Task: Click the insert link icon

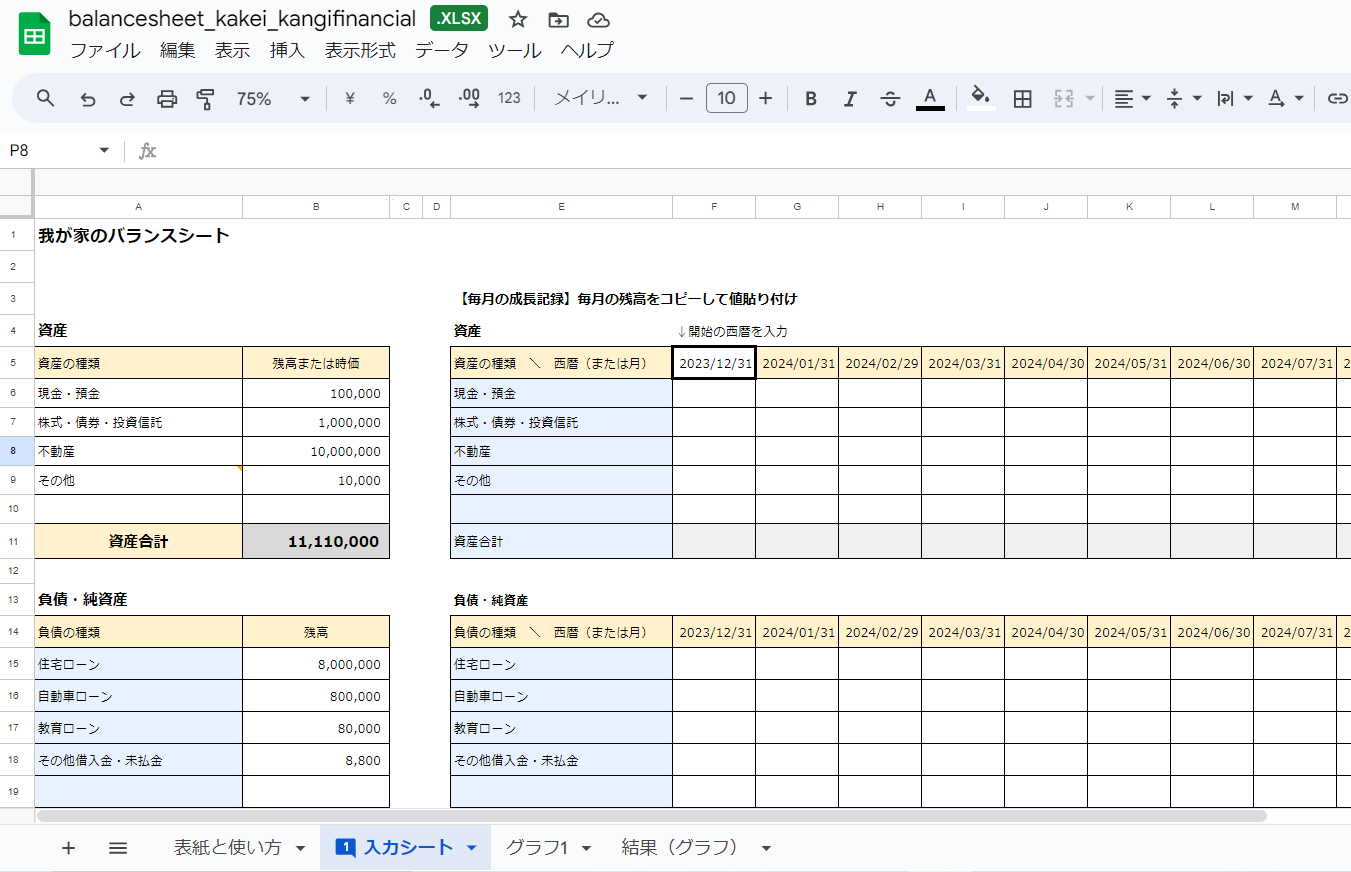Action: click(1336, 98)
